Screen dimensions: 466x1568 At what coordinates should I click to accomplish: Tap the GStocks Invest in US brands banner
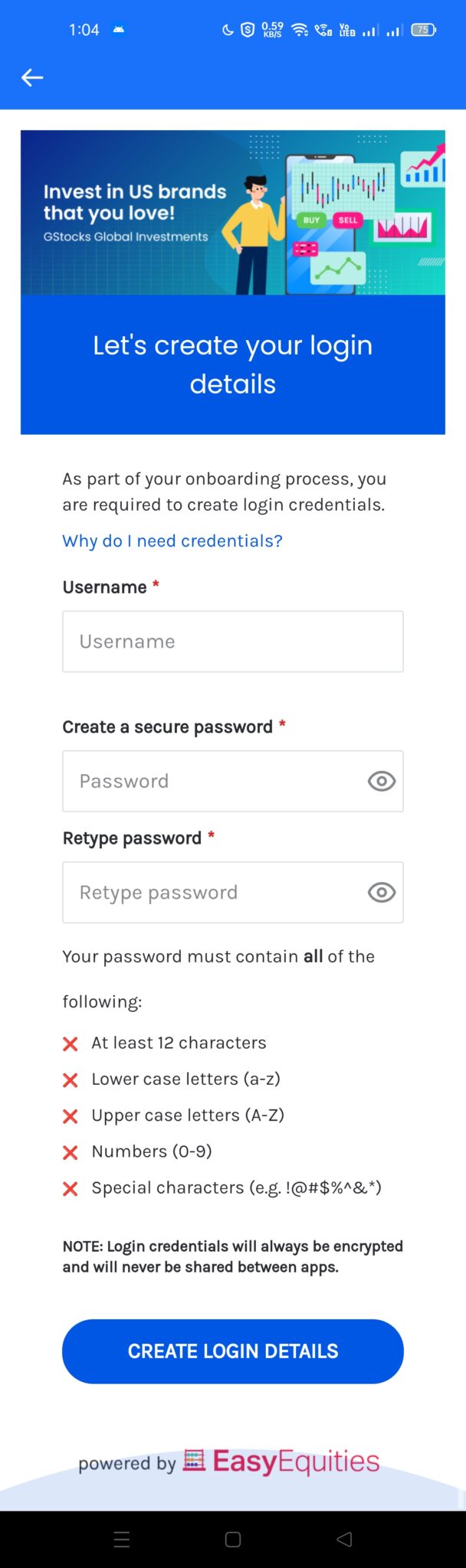tap(232, 213)
